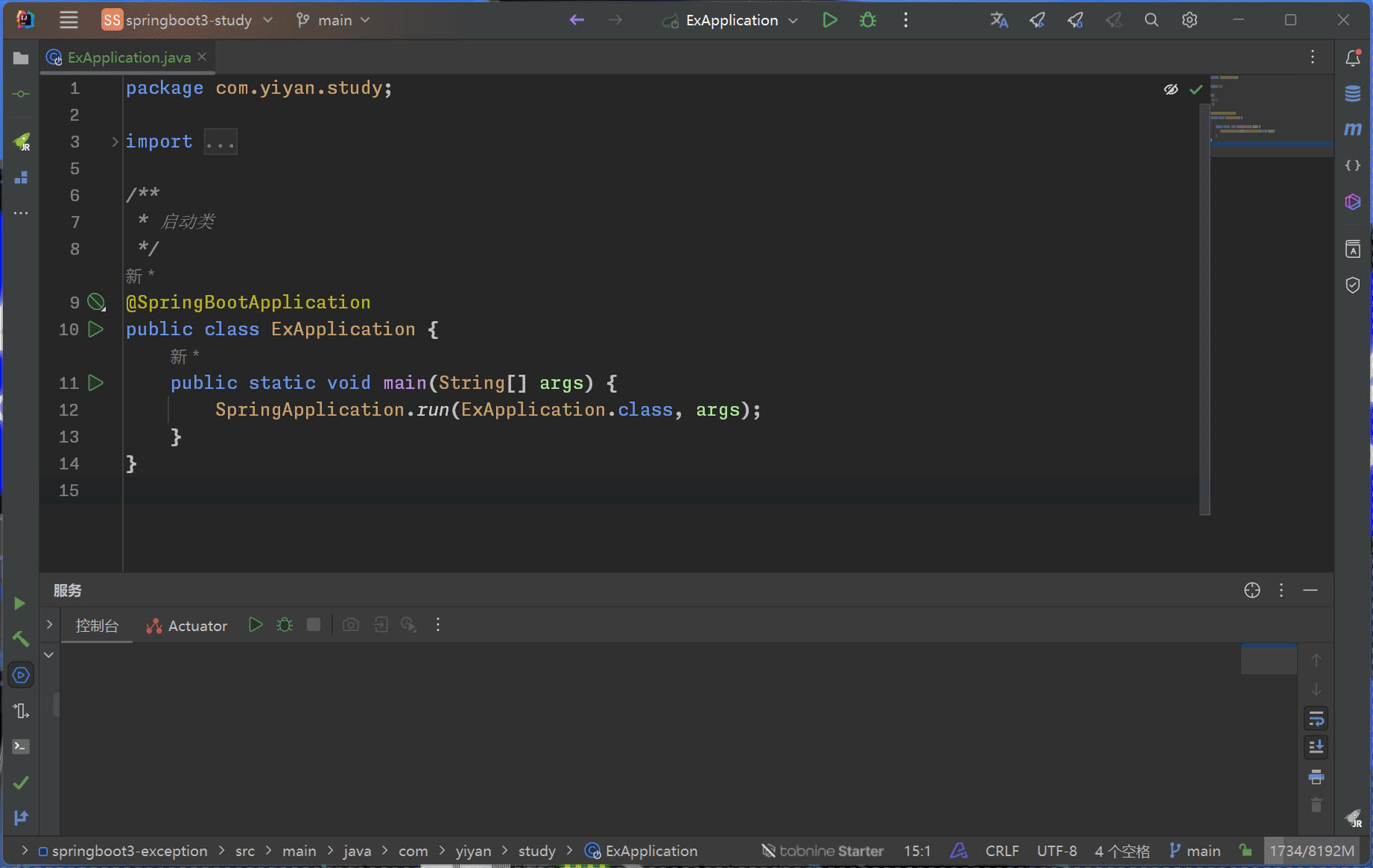
Task: Open the Build hammer tool window
Action: [x=21, y=639]
